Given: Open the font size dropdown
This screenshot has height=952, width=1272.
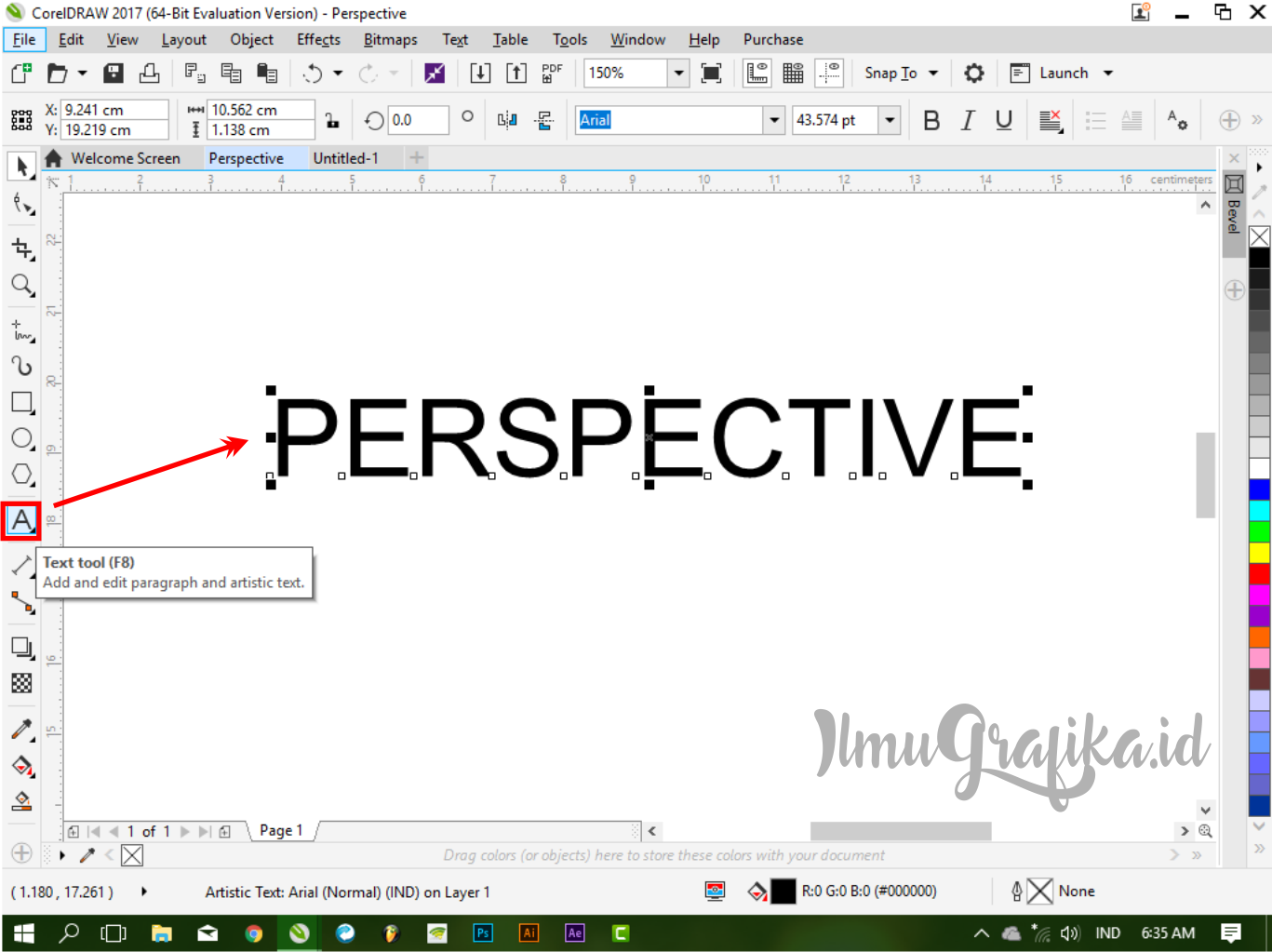Looking at the screenshot, I should tap(890, 119).
